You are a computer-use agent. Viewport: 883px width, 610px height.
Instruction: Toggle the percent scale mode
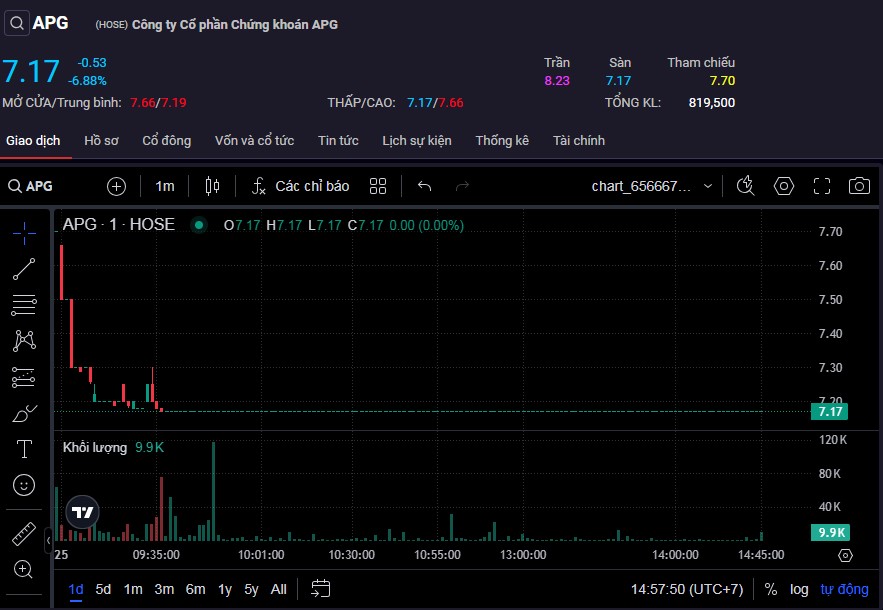771,589
